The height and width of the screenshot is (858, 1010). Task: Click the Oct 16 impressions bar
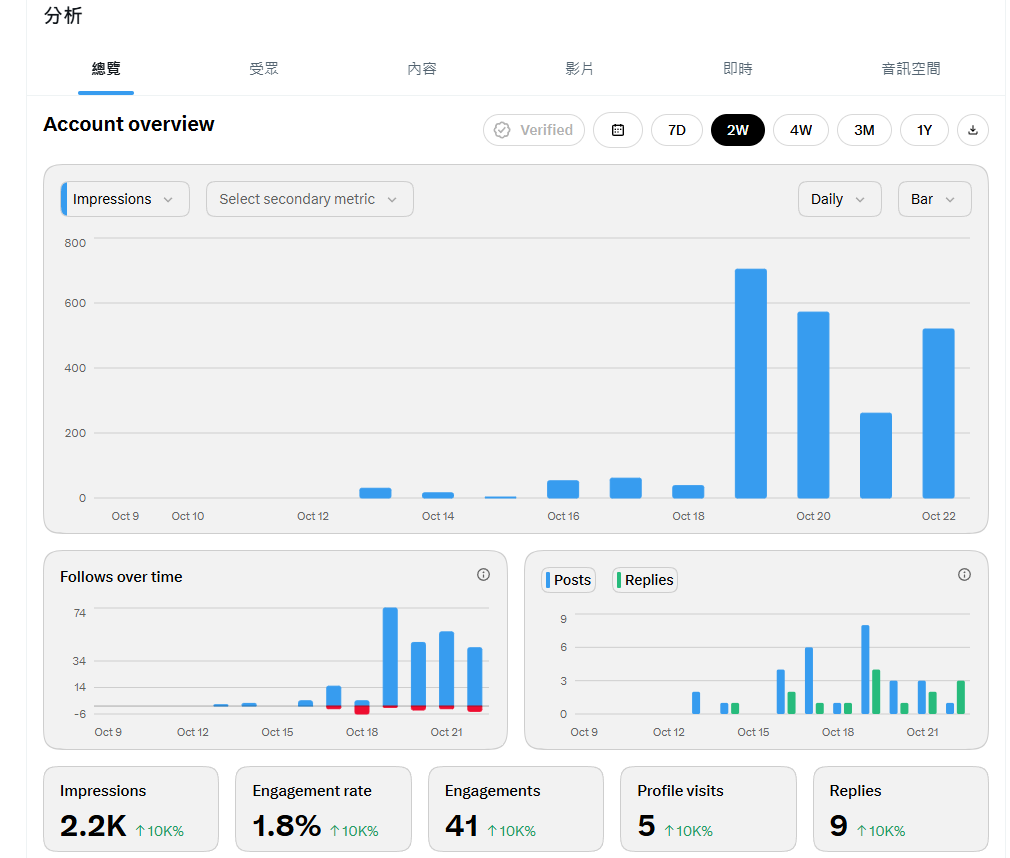(x=563, y=490)
